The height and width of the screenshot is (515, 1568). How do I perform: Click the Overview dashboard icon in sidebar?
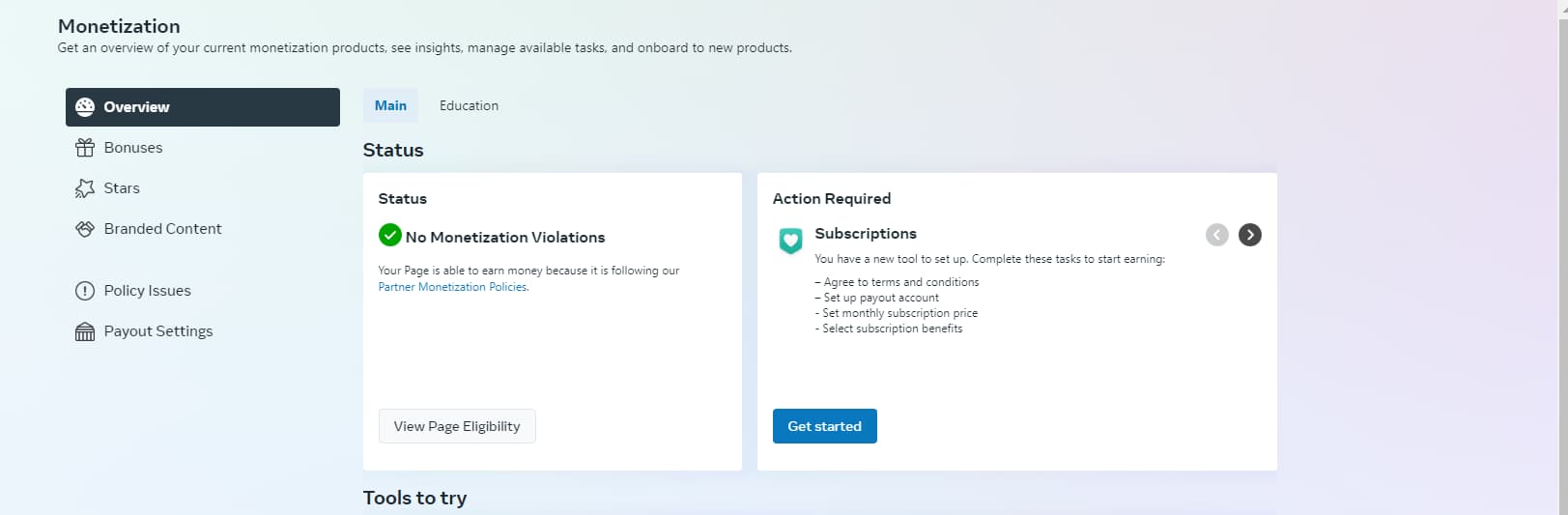[x=85, y=107]
